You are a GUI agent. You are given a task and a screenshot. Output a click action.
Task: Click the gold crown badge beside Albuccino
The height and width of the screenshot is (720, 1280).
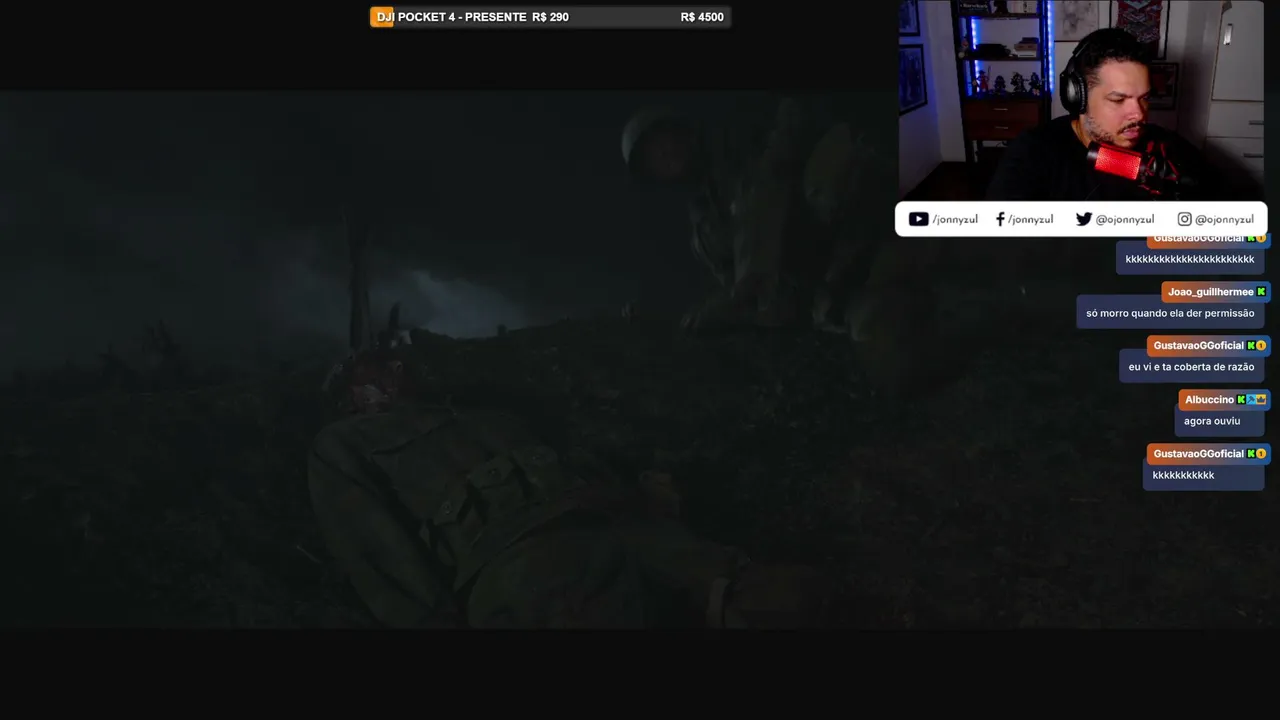[1261, 400]
